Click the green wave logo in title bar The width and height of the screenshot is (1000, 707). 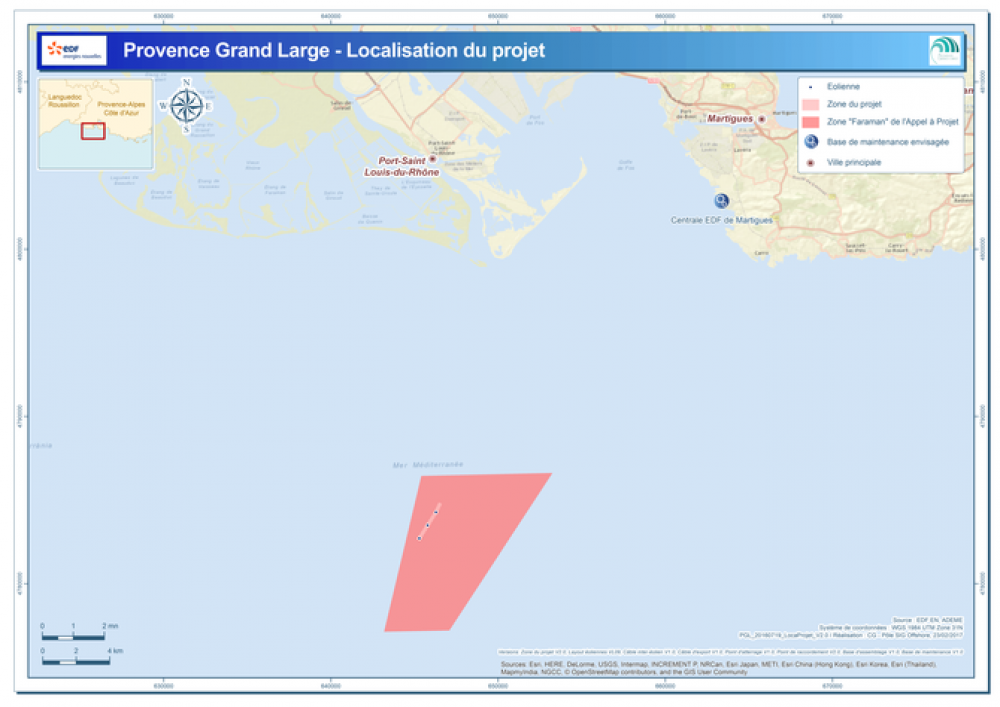(x=943, y=50)
